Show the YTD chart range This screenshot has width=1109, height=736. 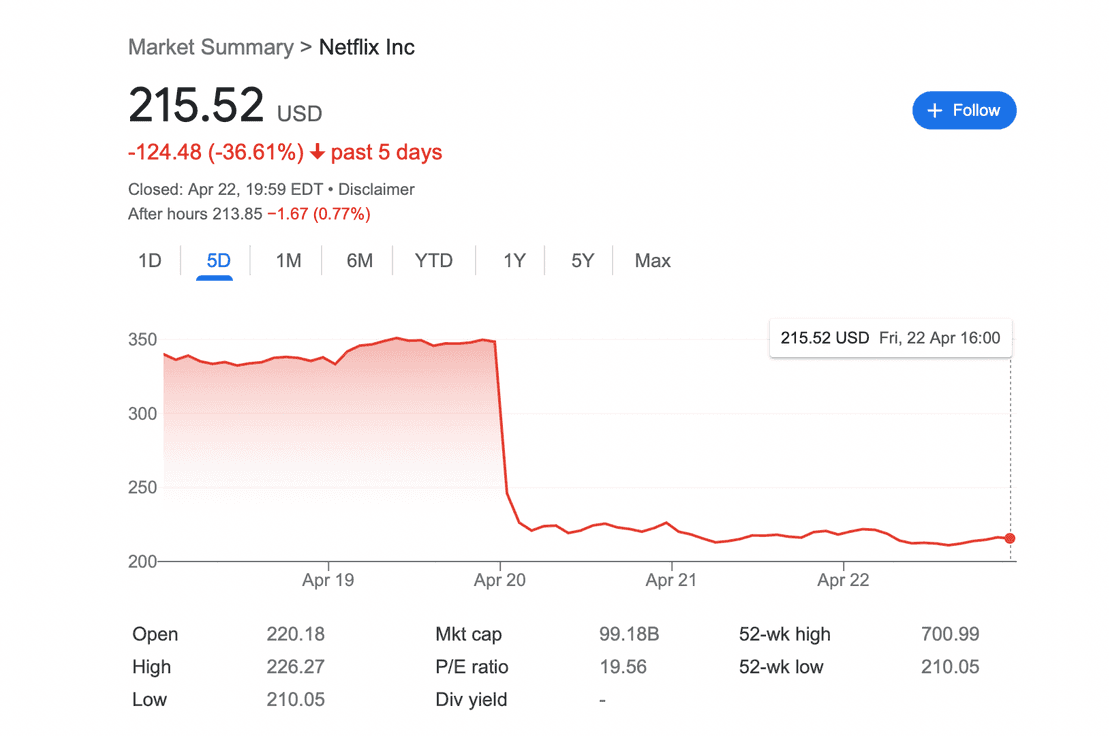click(434, 261)
